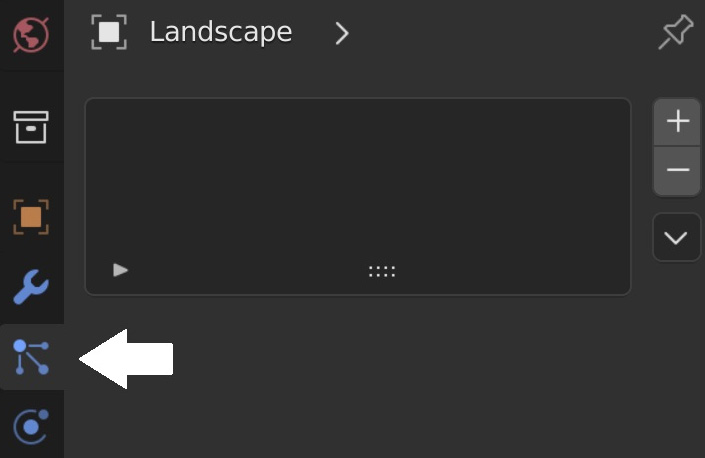Image resolution: width=705 pixels, height=458 pixels.
Task: Remove particle system slot with minus
Action: [677, 170]
